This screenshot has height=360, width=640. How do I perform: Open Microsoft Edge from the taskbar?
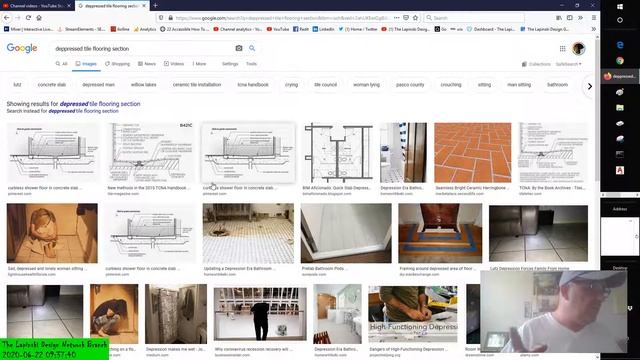pyautogui.click(x=620, y=45)
